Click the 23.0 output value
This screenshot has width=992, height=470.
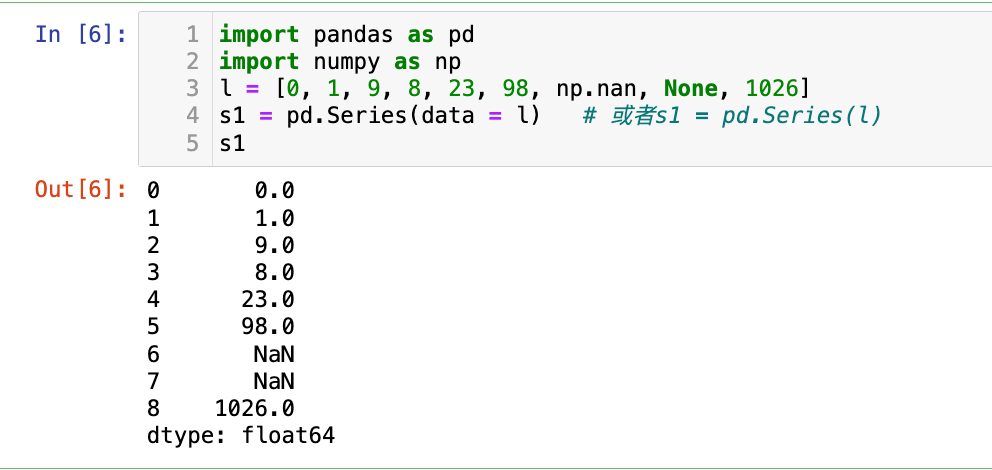click(267, 300)
